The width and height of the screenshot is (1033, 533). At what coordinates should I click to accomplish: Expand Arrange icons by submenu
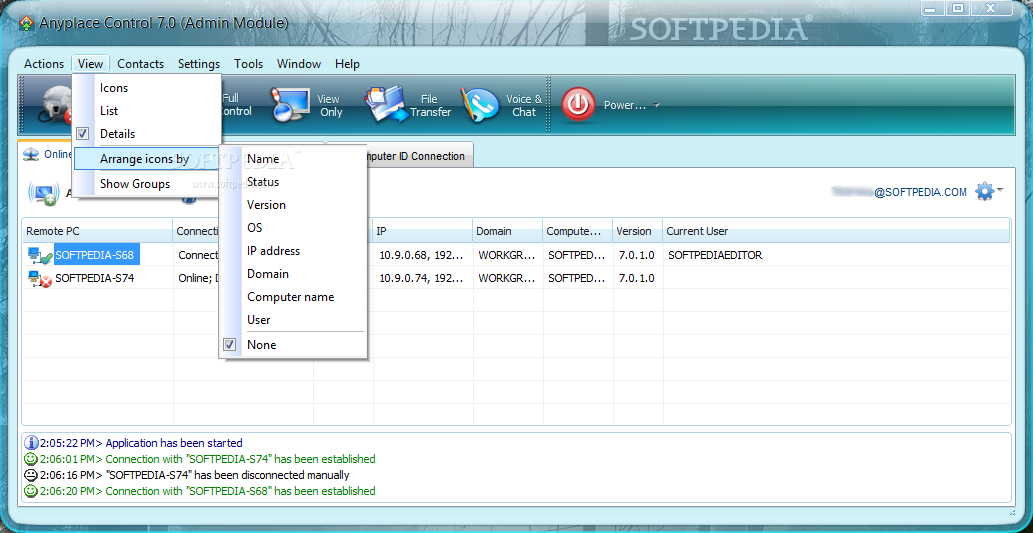(146, 159)
